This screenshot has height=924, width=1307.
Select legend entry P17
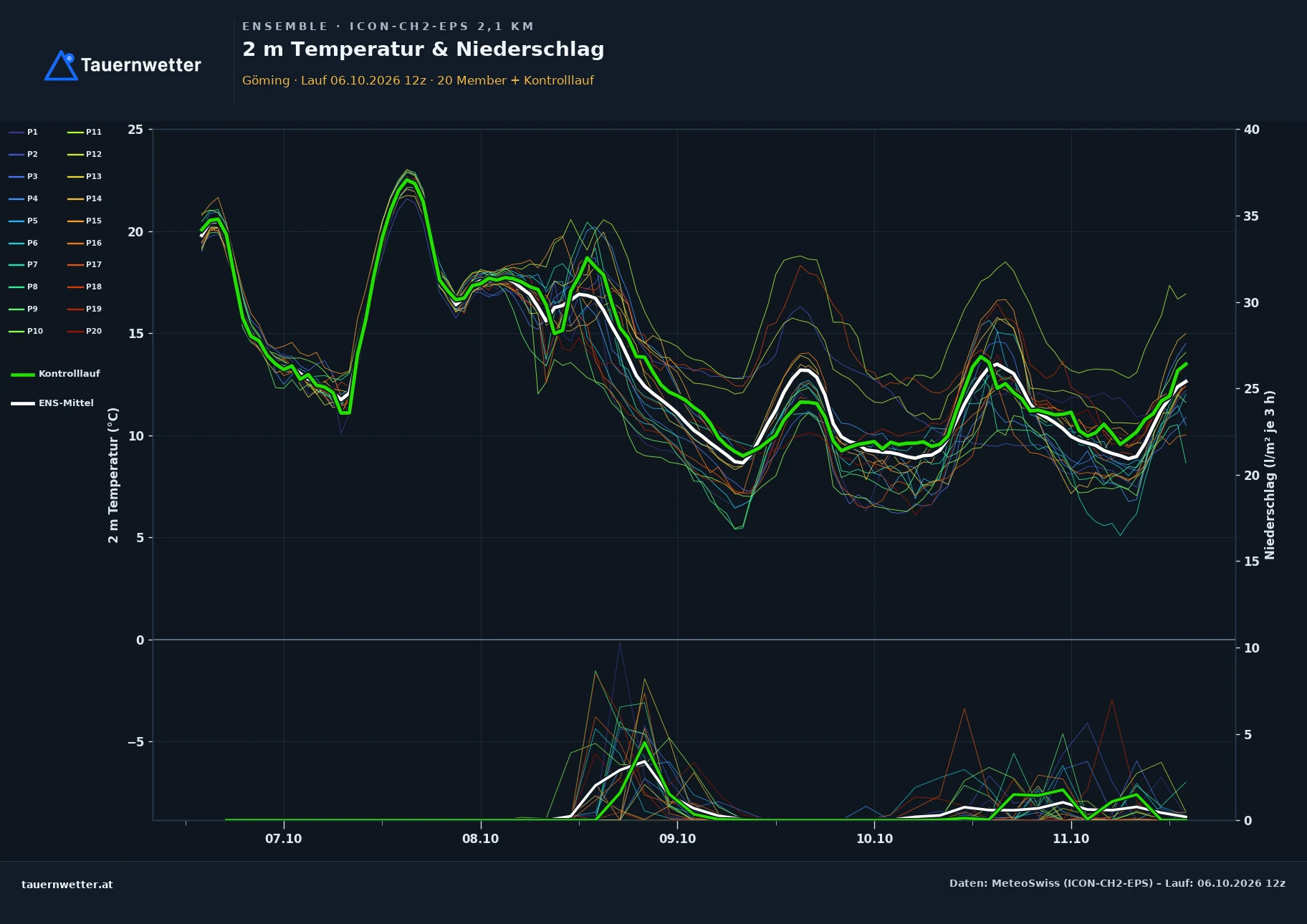coord(85,264)
